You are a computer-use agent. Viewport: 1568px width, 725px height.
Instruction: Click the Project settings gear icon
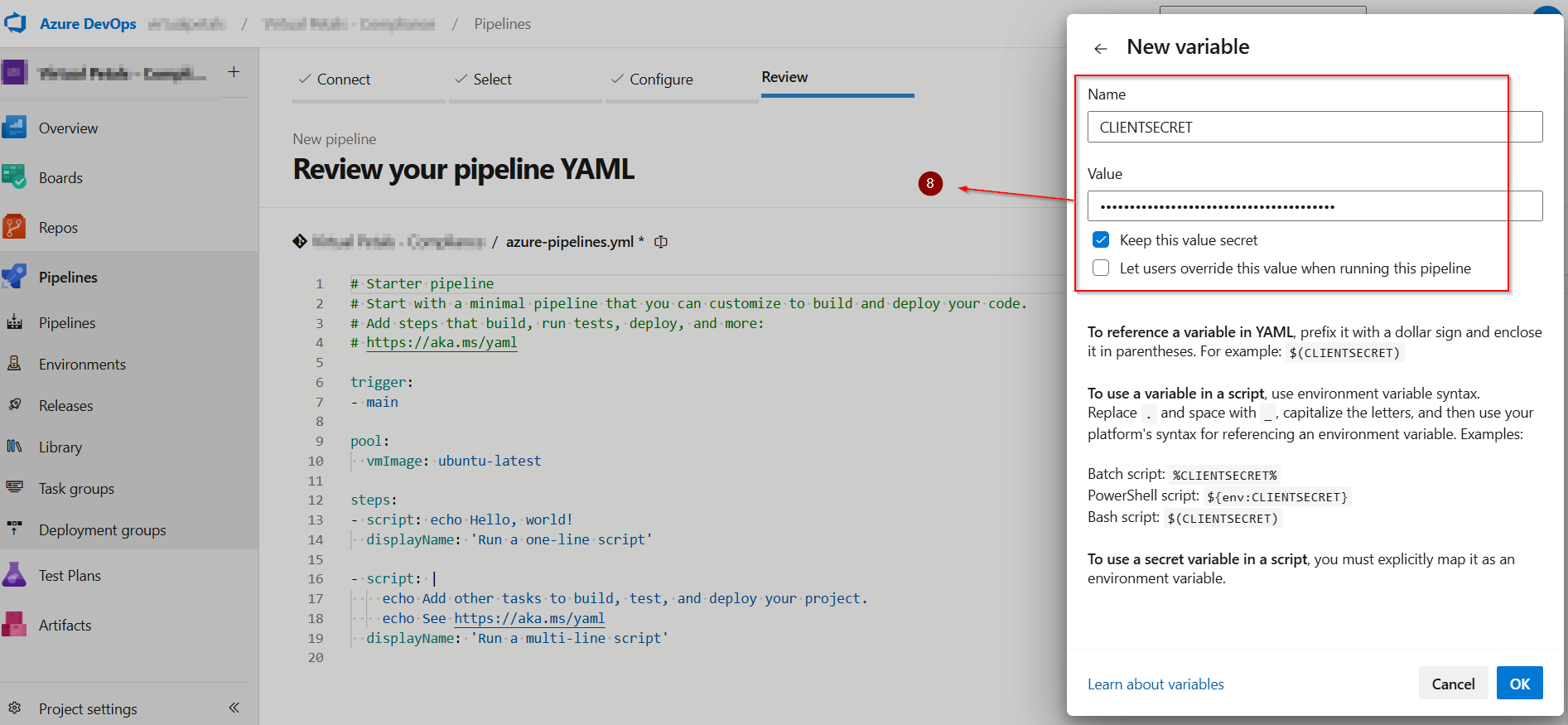[x=15, y=708]
